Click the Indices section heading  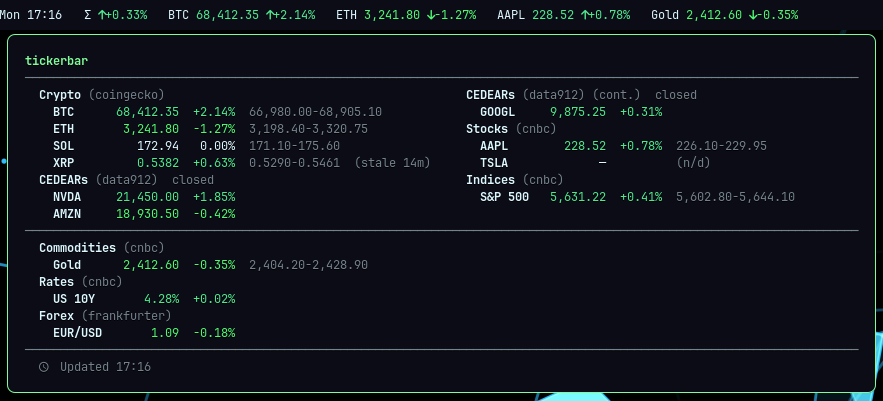click(x=490, y=180)
